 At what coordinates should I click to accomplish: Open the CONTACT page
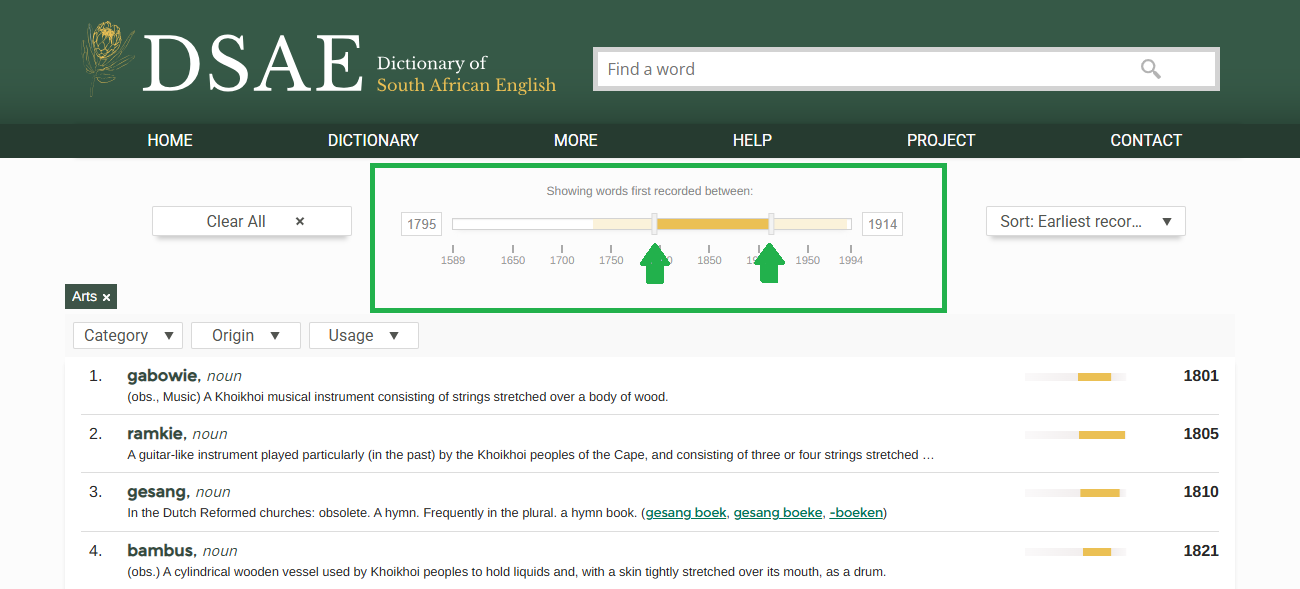tap(1146, 140)
